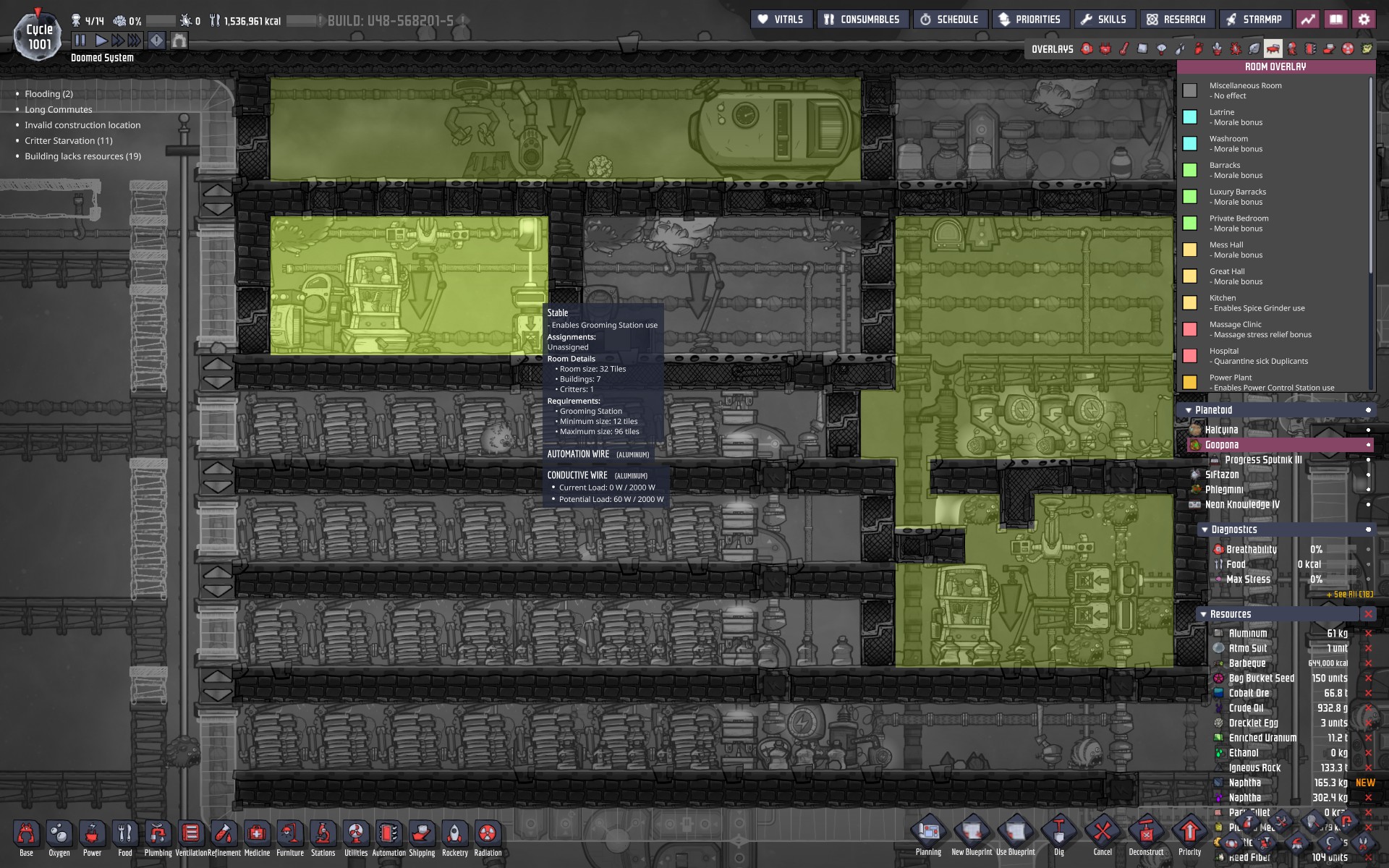Image resolution: width=1389 pixels, height=868 pixels.
Task: Collapse the Planetoid section
Action: (x=1189, y=410)
